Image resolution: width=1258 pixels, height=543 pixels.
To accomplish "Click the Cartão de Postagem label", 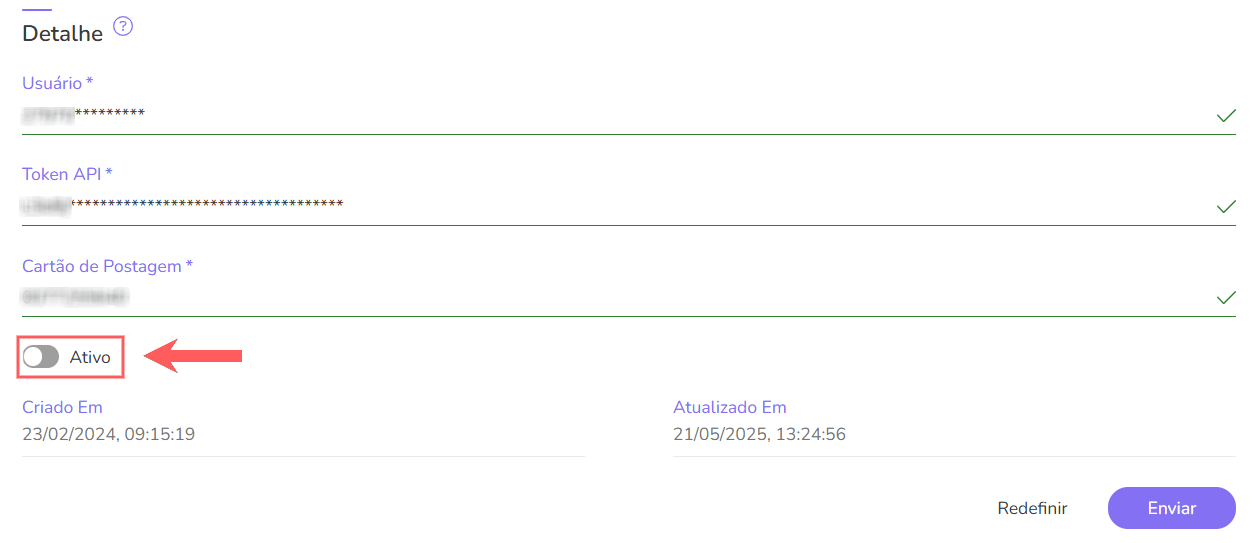I will (107, 266).
